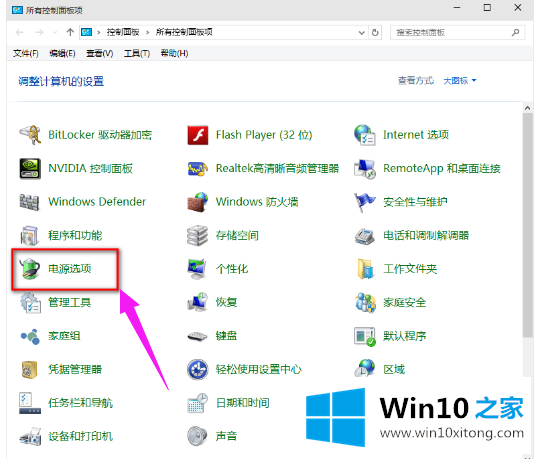Image resolution: width=536 pixels, height=459 pixels.
Task: Open the recent locations dropdown arrow
Action: (55, 32)
